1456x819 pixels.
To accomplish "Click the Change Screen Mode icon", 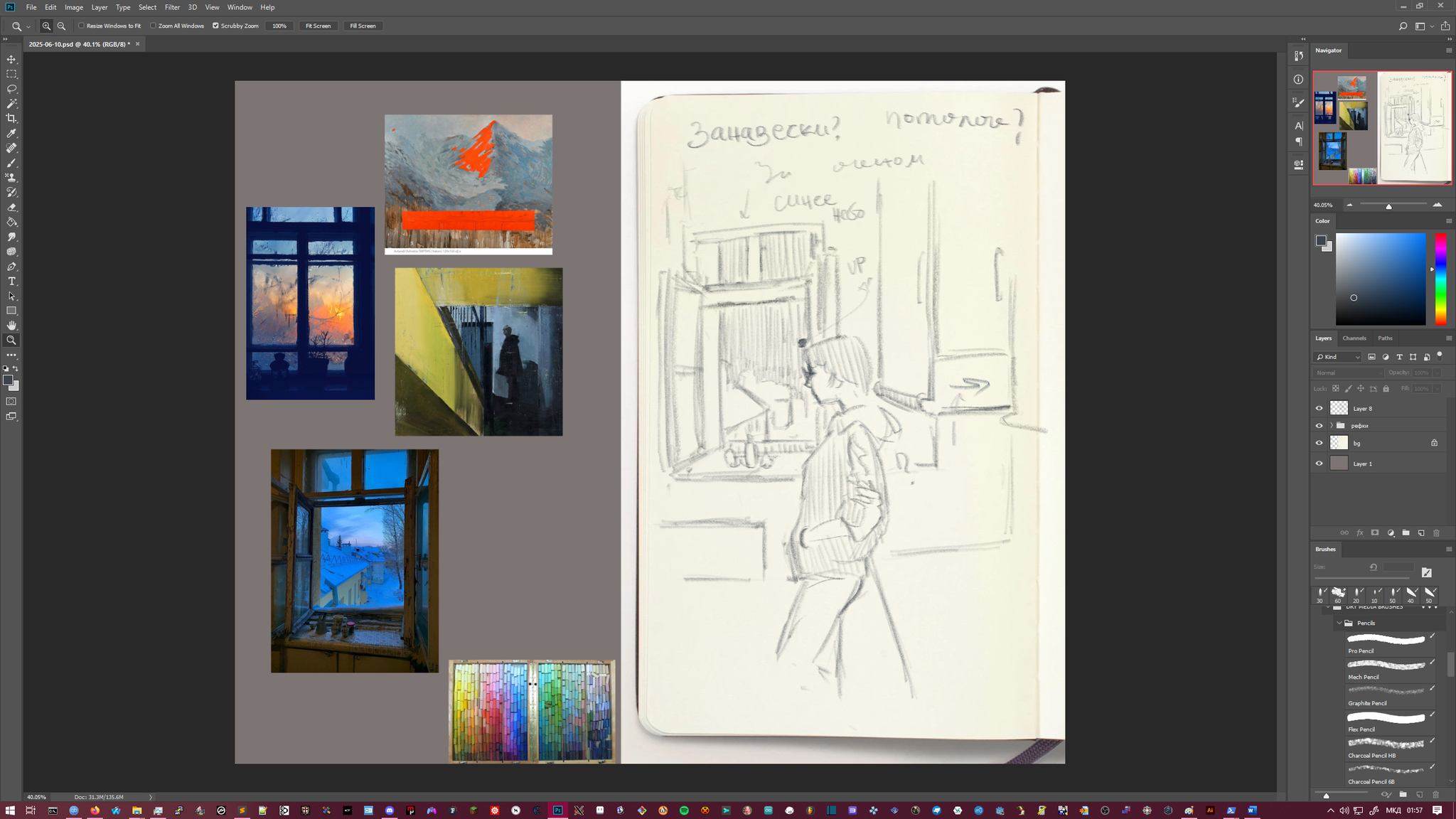I will (11, 417).
